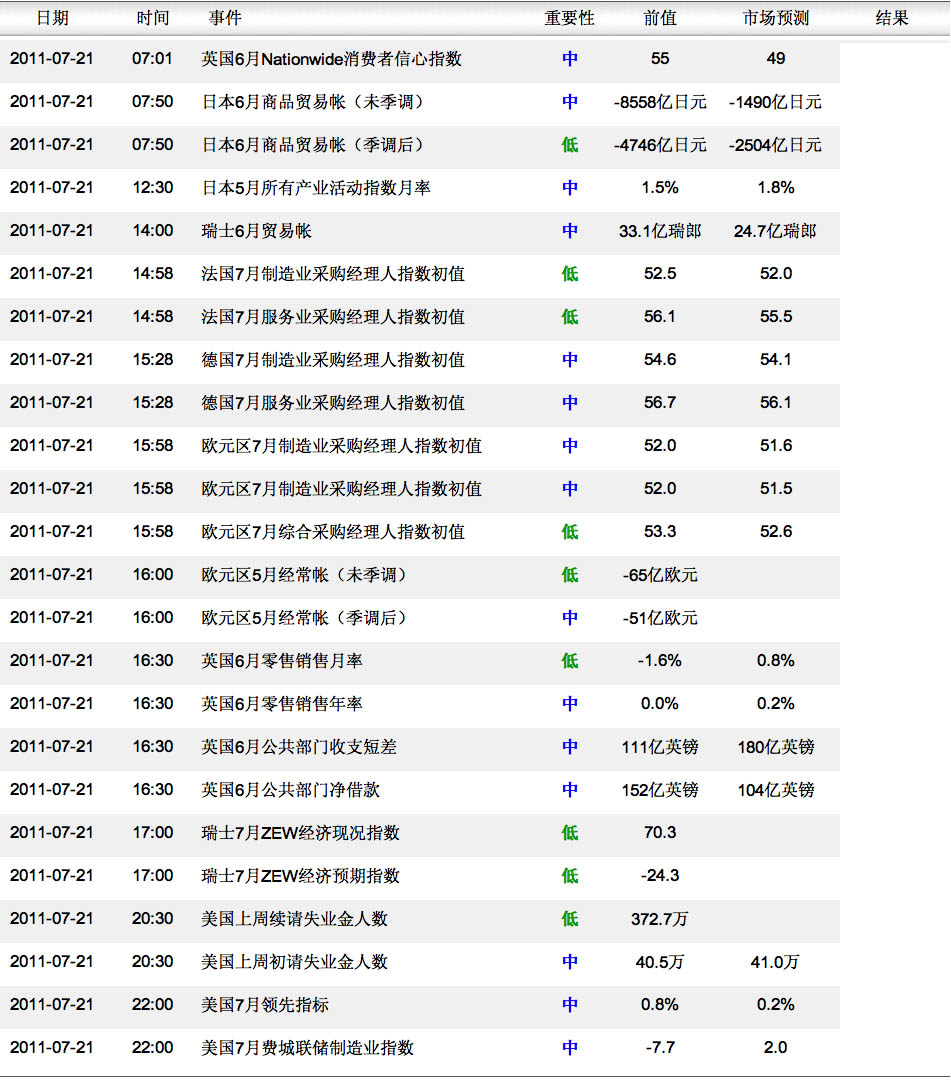Select event 法国7月服务业采购经理人指数初值
Image resolution: width=951 pixels, height=1082 pixels.
tap(333, 317)
